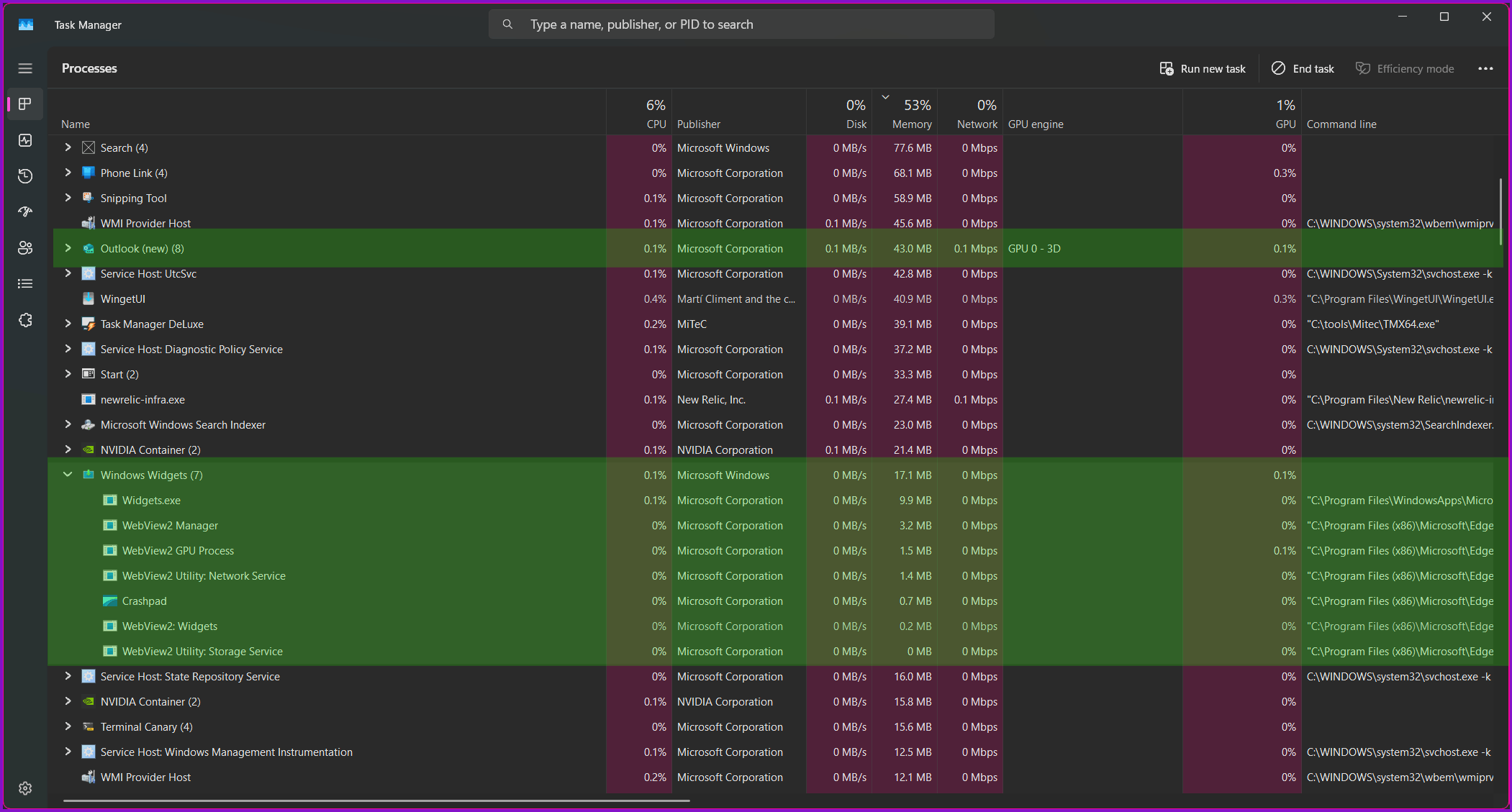Expand the Phone Link process group
The height and width of the screenshot is (812, 1512).
coord(68,173)
